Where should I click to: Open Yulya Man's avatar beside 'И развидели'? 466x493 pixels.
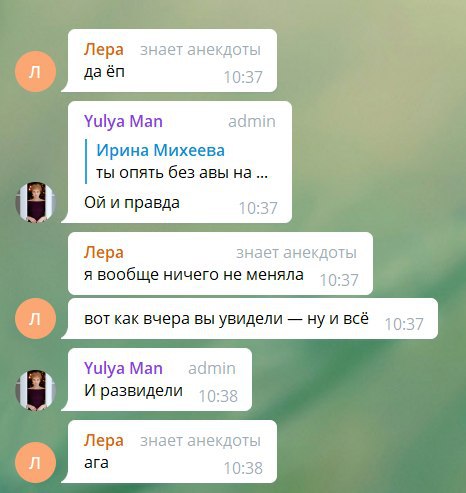(35, 390)
